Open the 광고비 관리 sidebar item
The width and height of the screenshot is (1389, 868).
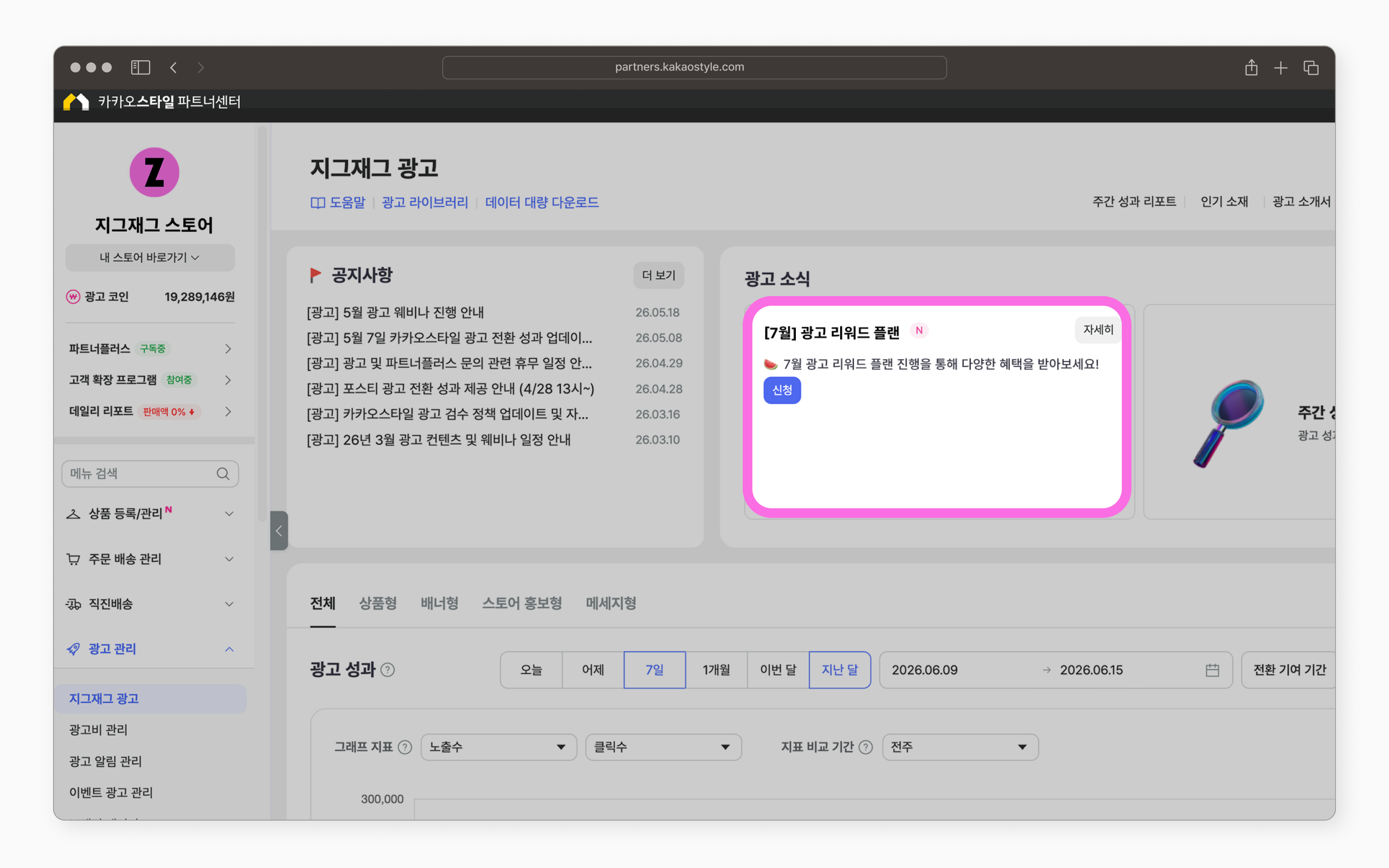point(98,730)
